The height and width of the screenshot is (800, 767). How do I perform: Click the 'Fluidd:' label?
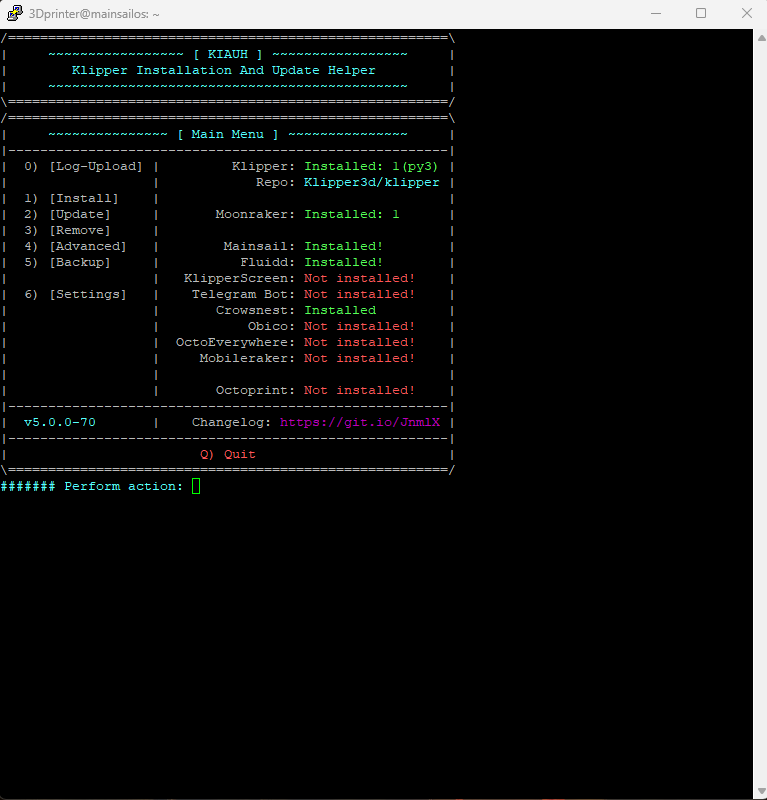[x=267, y=262]
